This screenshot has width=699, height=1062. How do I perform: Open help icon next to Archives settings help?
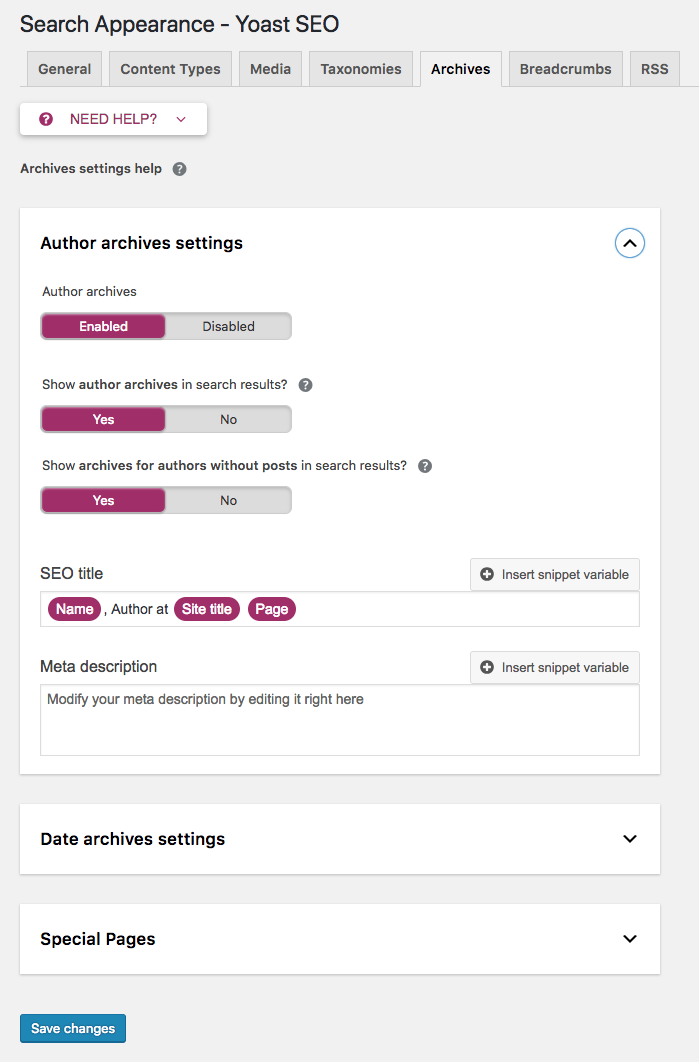coord(179,169)
